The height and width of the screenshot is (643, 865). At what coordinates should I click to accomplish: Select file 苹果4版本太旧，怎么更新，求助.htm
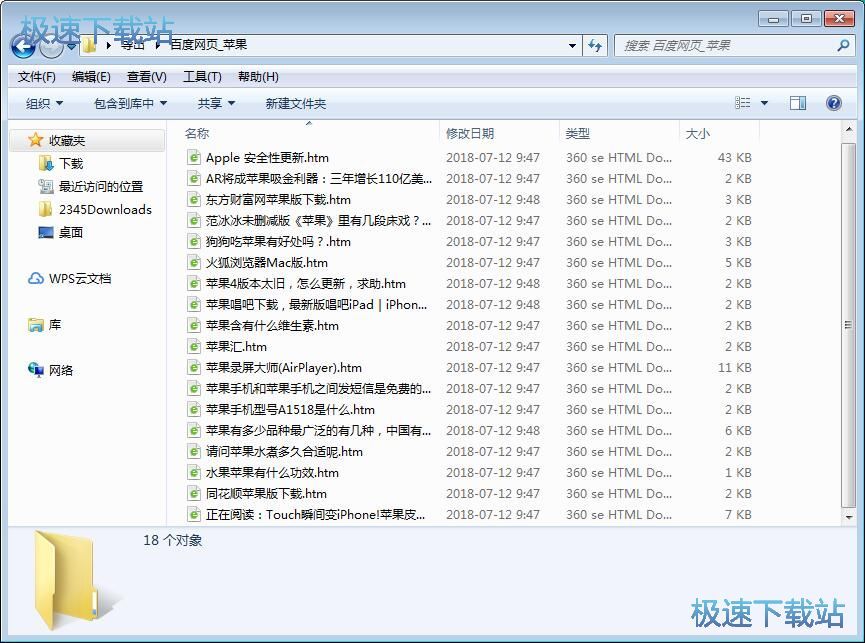coord(306,283)
